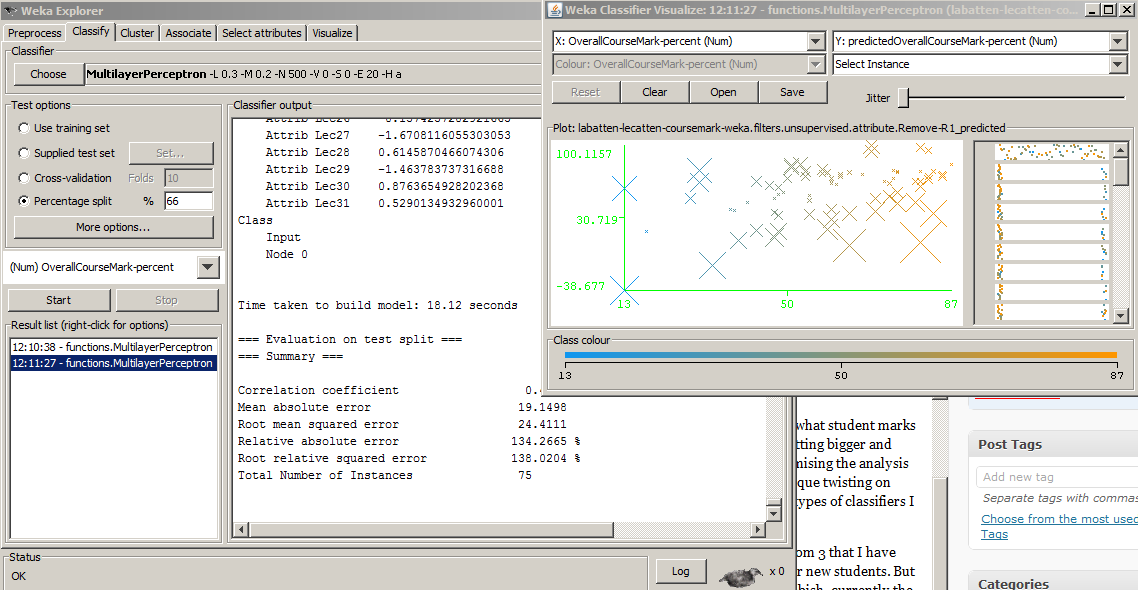Click the Correlation coefficient line
This screenshot has height=590, width=1138.
(391, 390)
